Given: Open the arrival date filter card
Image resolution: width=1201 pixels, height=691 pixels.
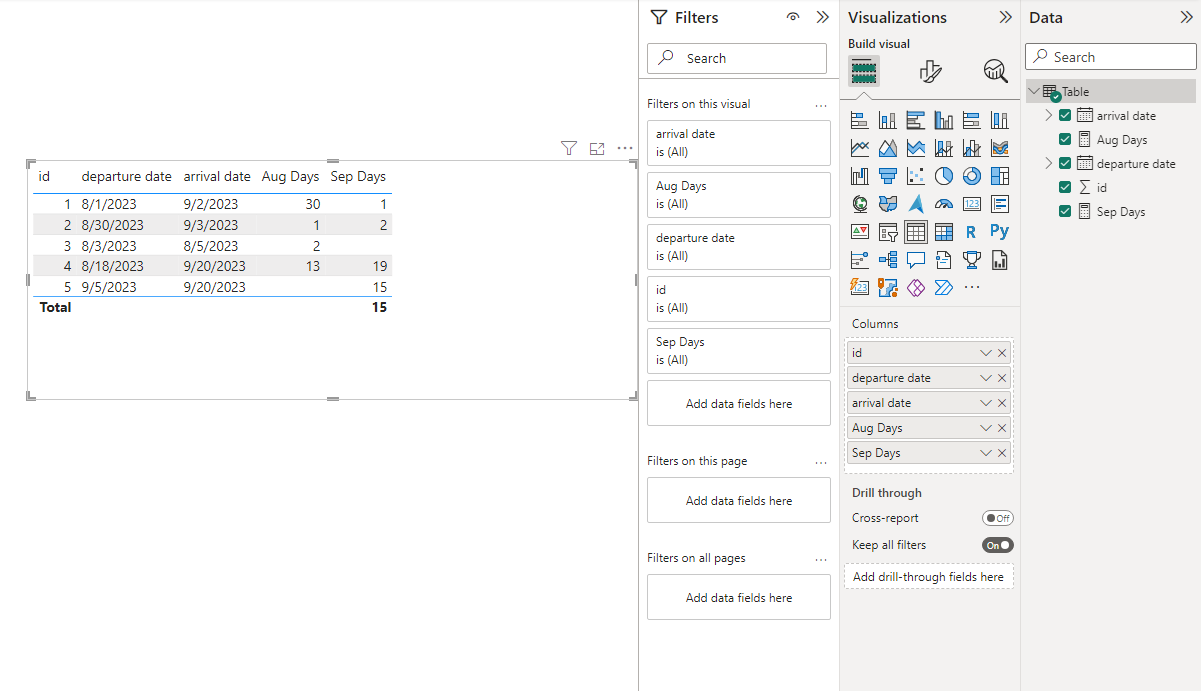Looking at the screenshot, I should [739, 143].
